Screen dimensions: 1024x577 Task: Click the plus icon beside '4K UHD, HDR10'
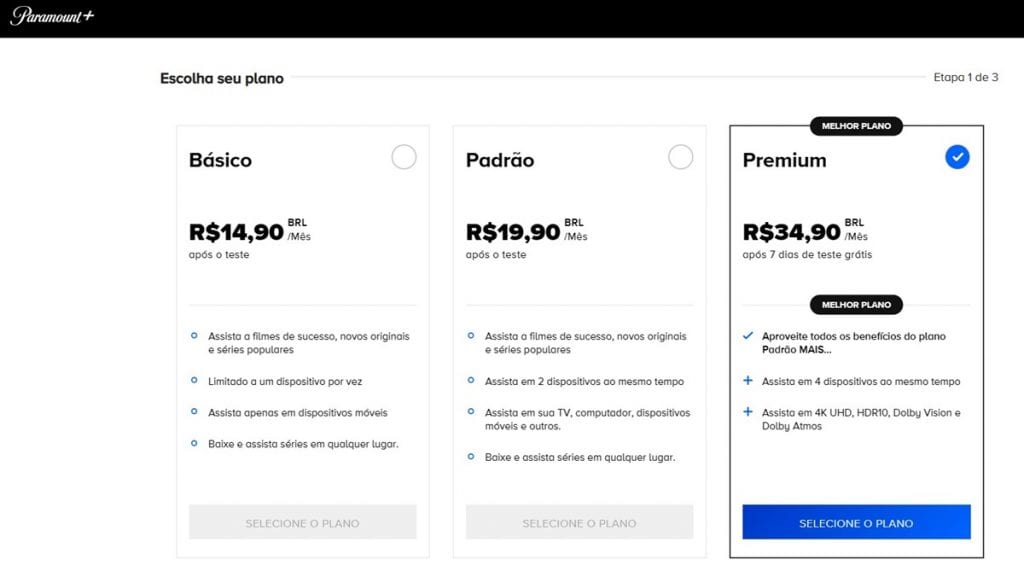(748, 412)
